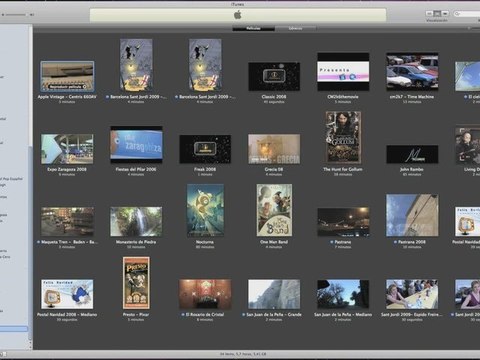This screenshot has height=360, width=480.
Task: Select Sant Jordi 2009 - Espido Freire thumbnail
Action: point(412,294)
